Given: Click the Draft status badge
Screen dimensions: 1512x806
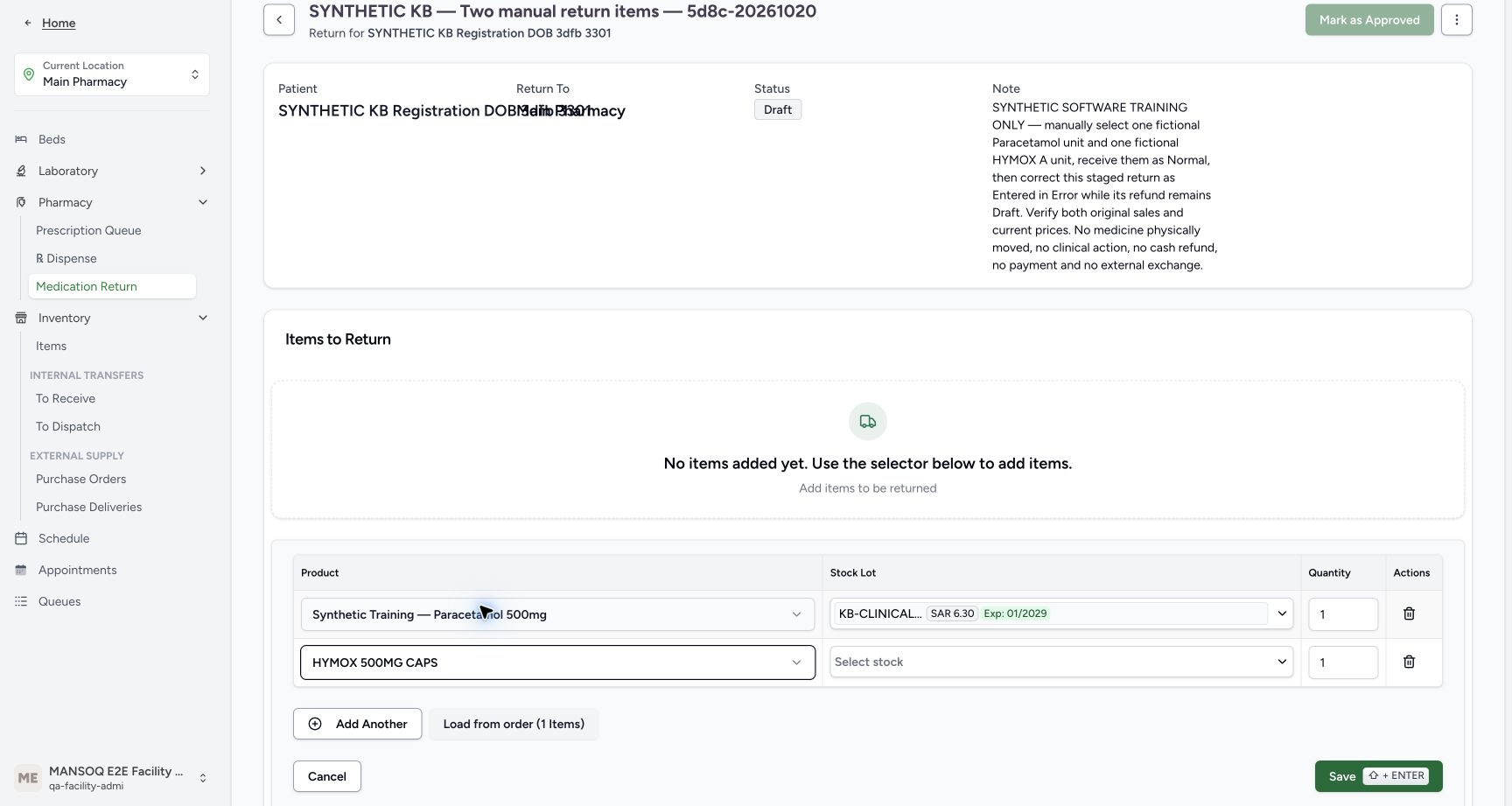Looking at the screenshot, I should pos(778,109).
